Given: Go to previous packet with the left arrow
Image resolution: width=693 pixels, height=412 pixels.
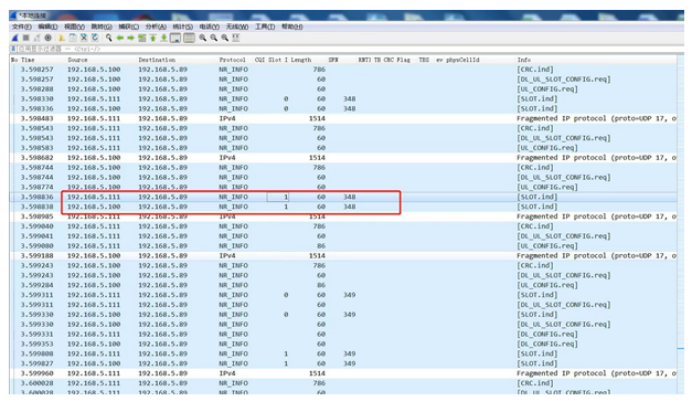Looking at the screenshot, I should point(119,37).
